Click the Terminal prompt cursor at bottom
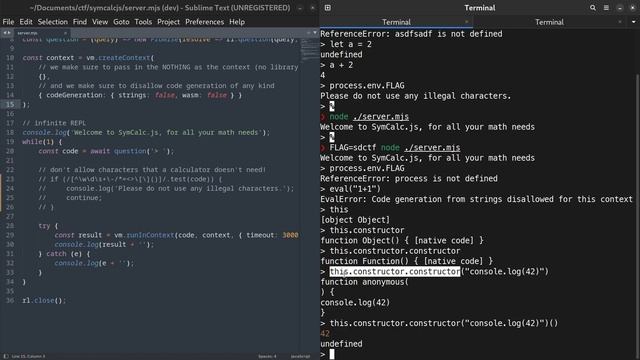Screen dimensions: 640x360 pos(332,354)
